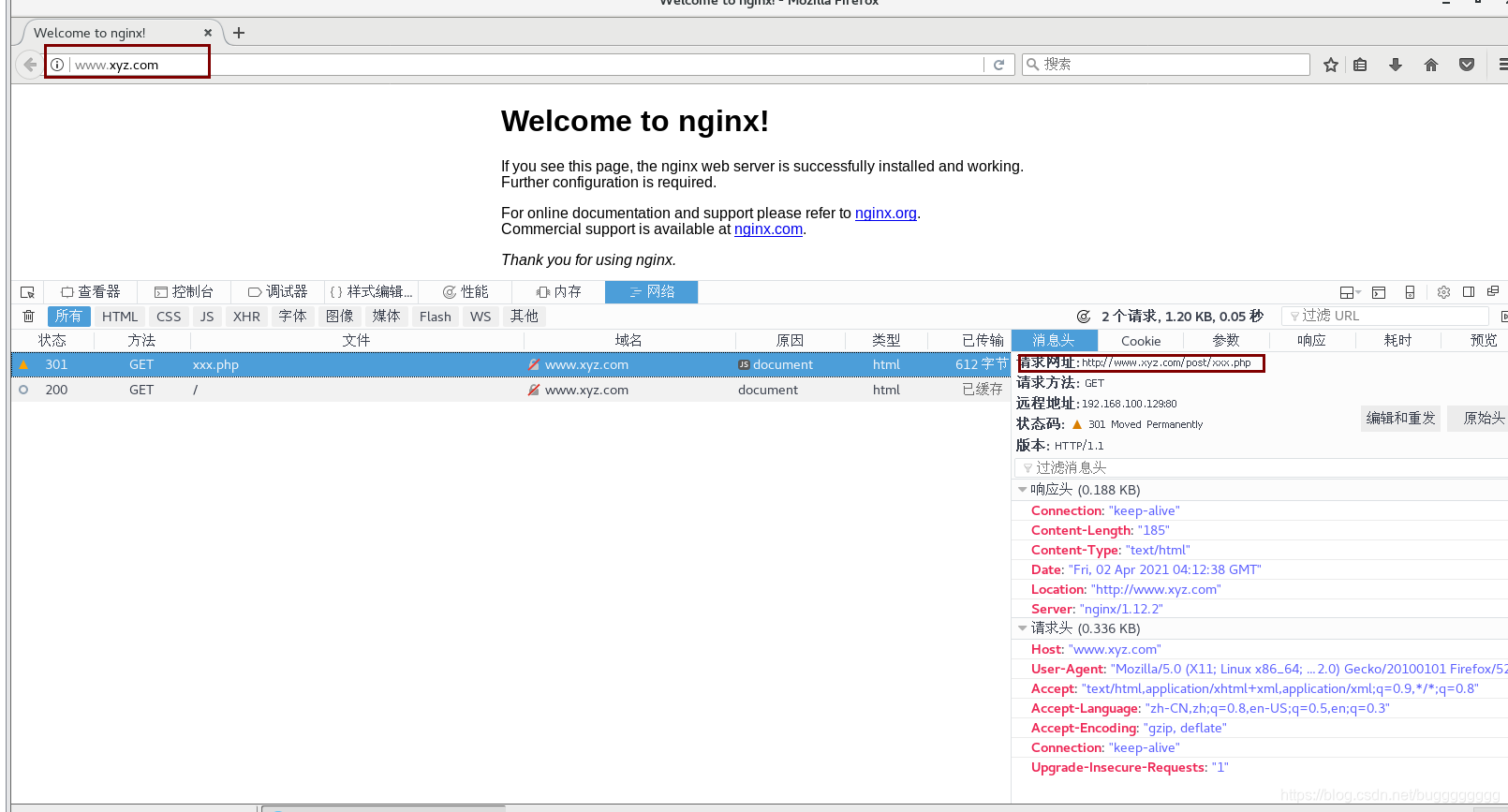The width and height of the screenshot is (1508, 812).
Task: Open the 响应 response detail tab
Action: (1311, 341)
